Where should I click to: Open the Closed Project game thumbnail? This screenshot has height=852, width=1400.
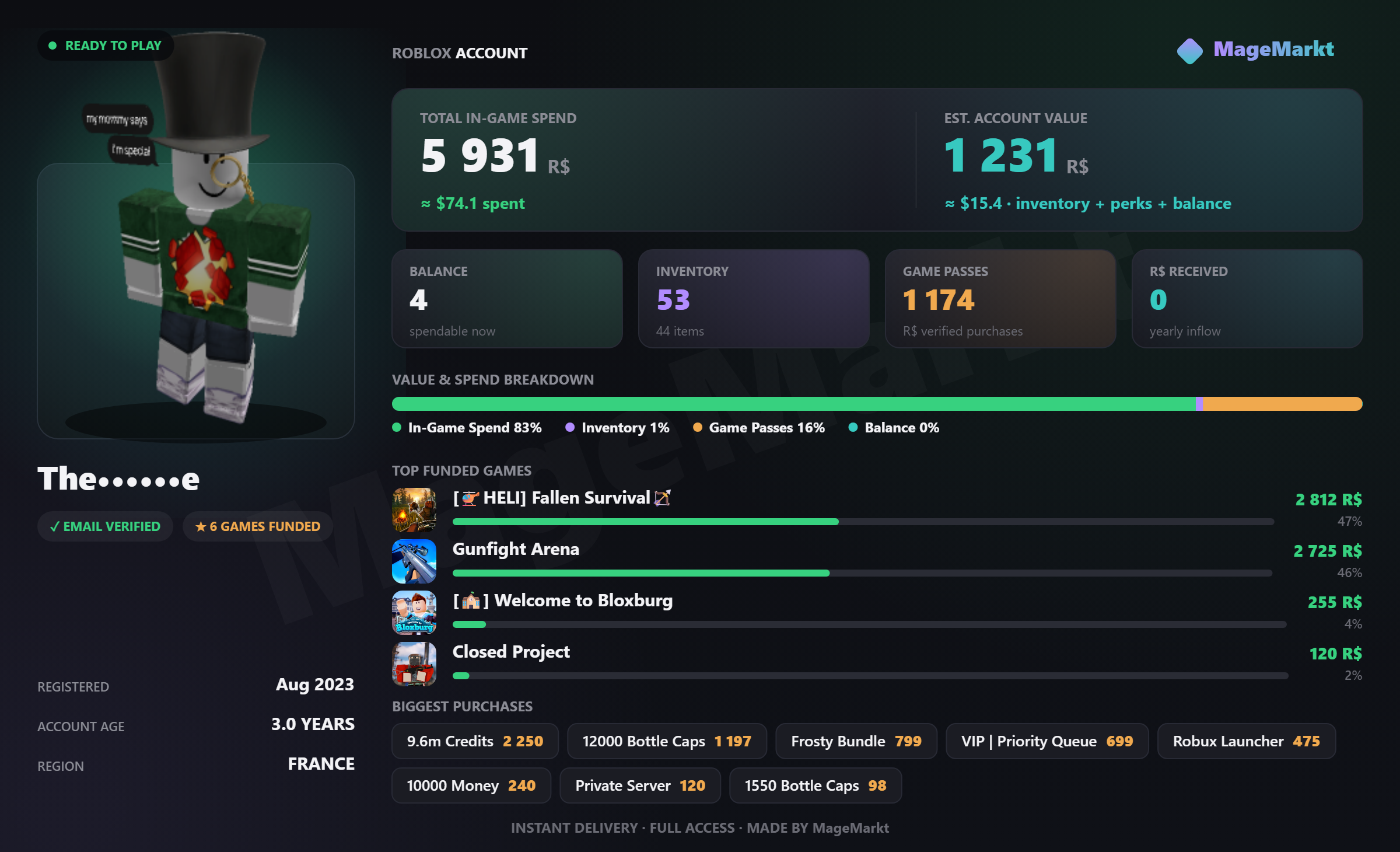414,664
